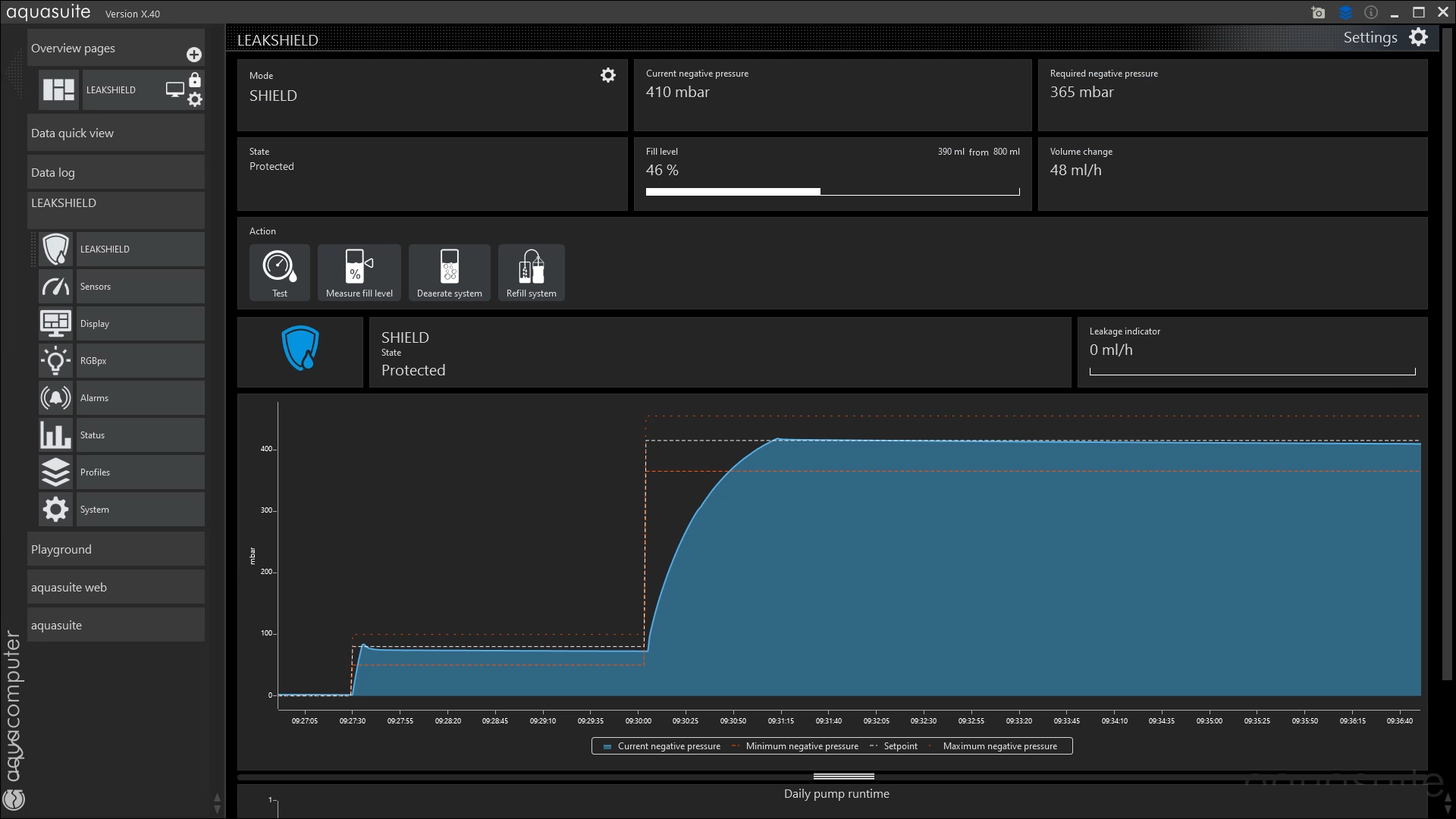Screen dimensions: 1456x819
Task: Click the SHIELD mode value text
Action: point(273,96)
